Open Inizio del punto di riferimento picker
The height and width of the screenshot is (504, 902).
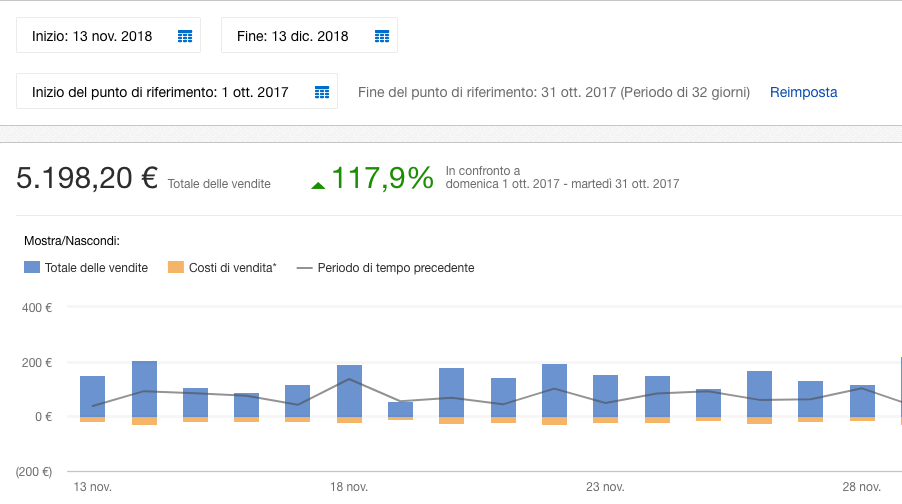160,92
